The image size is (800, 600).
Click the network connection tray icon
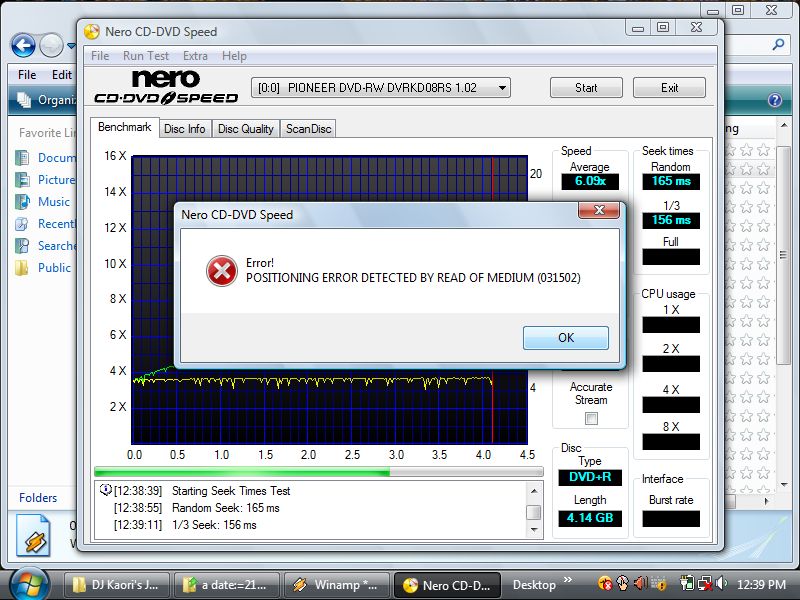point(705,584)
